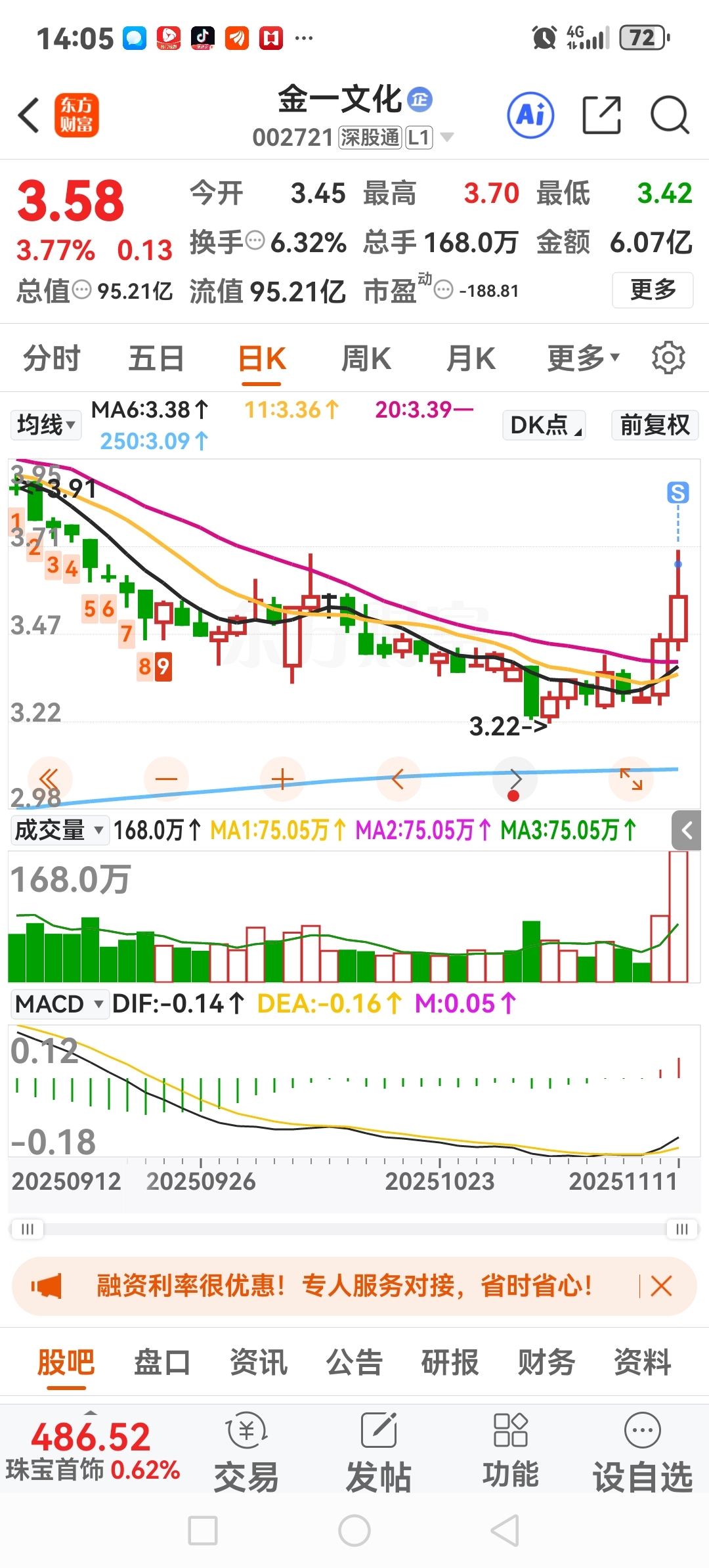Open the 资料 tab
The width and height of the screenshot is (709, 1568).
[x=643, y=1362]
